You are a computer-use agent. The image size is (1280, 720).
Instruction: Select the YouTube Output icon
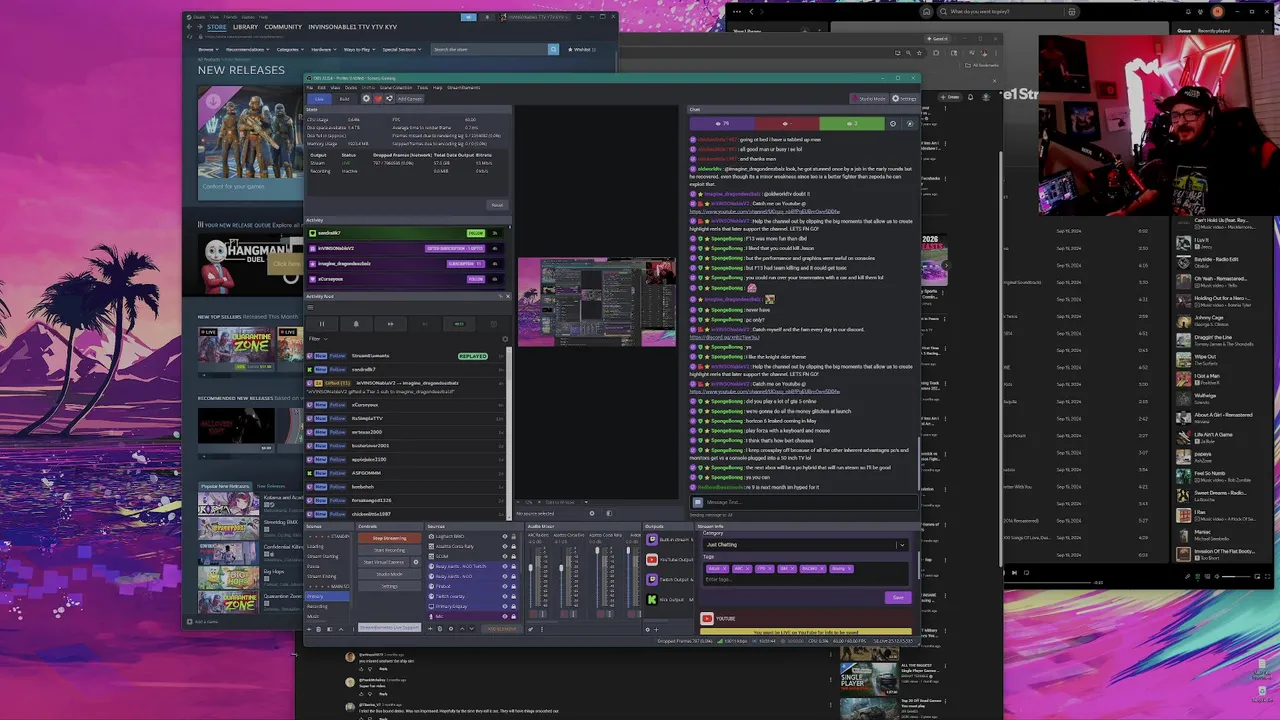652,560
